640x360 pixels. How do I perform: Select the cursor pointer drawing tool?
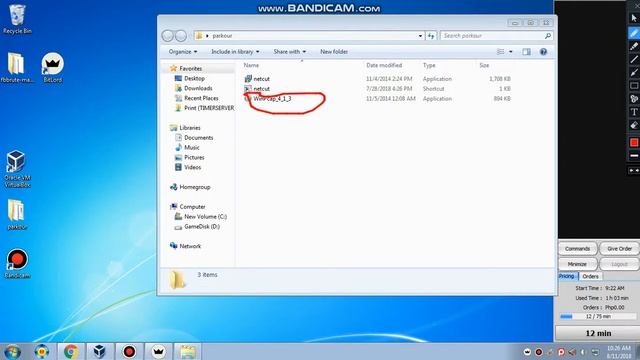[x=634, y=18]
